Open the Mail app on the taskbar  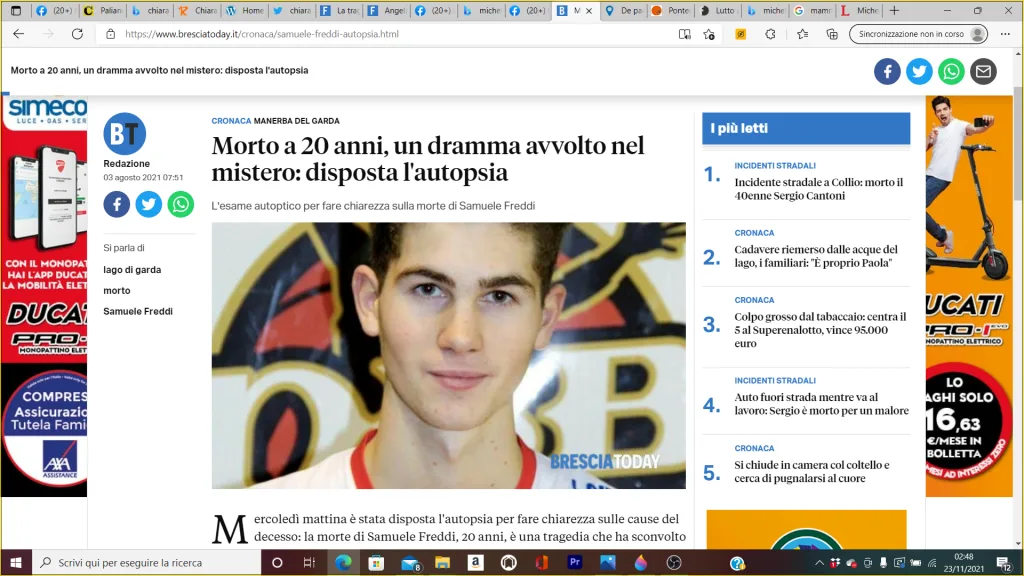coord(410,562)
